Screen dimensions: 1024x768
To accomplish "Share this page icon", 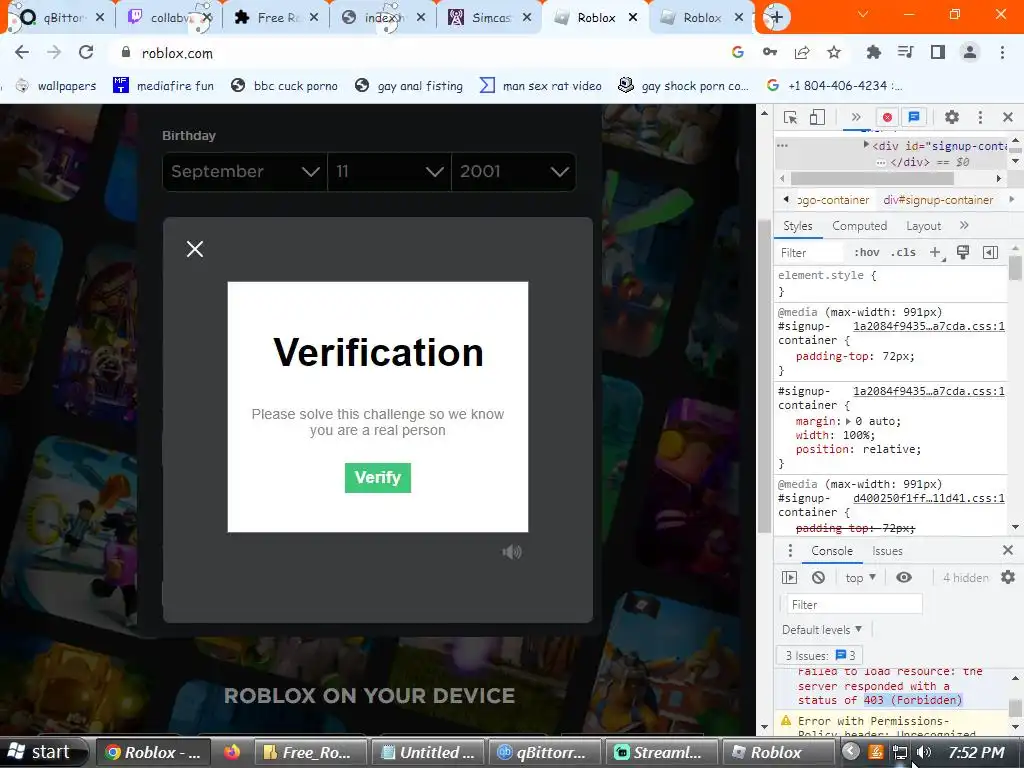I will pyautogui.click(x=802, y=52).
